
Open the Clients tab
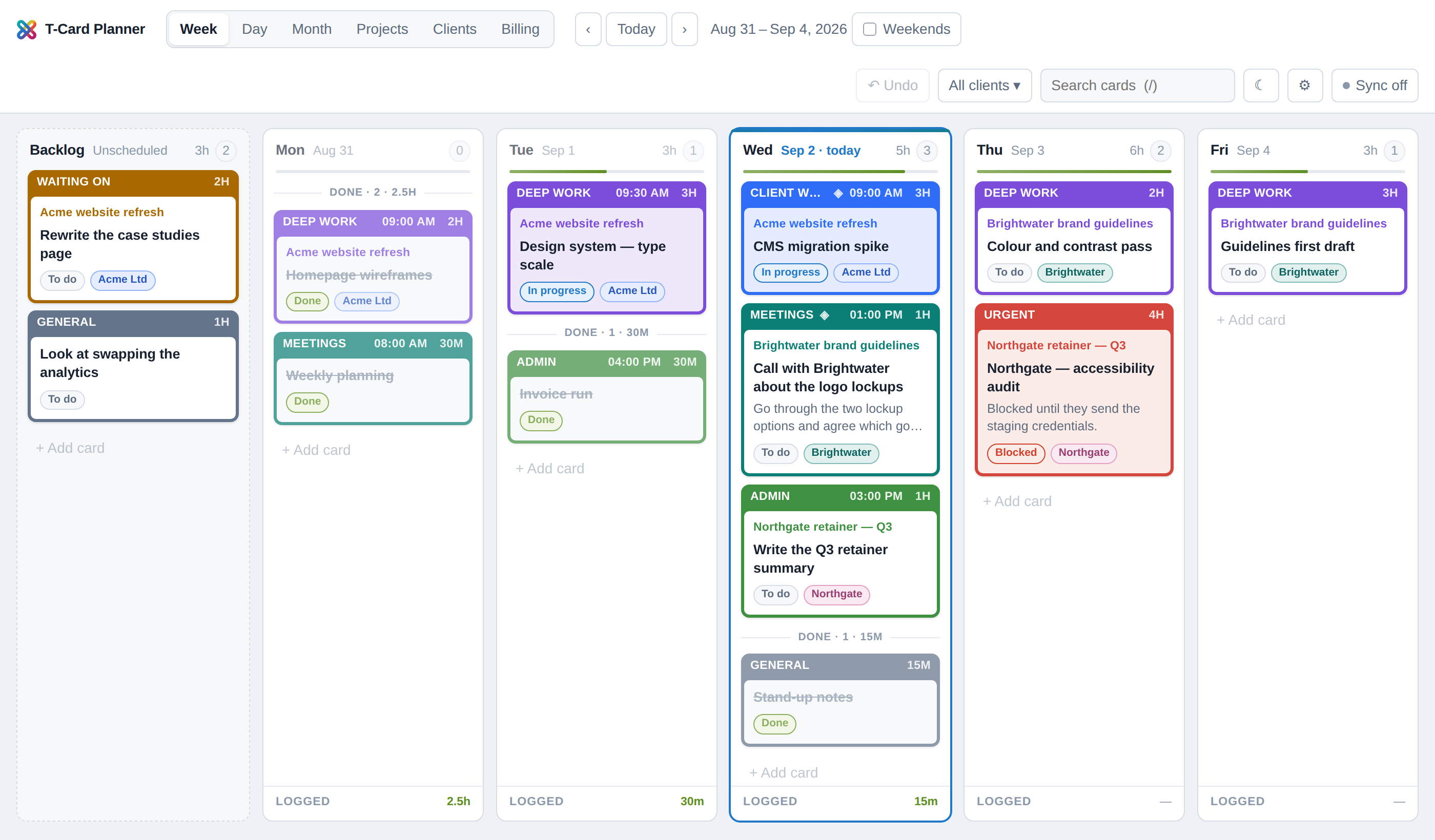click(x=455, y=29)
